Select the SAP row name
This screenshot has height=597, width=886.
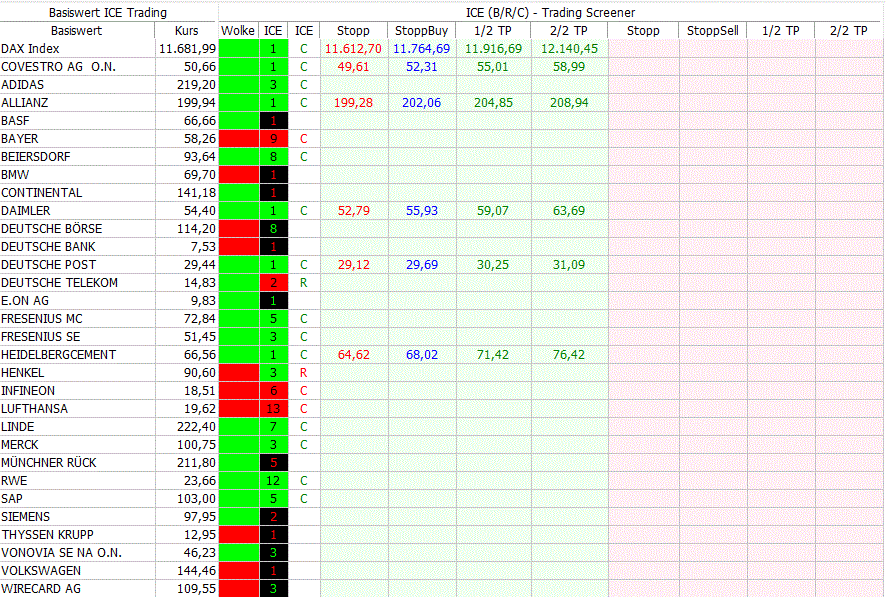coord(12,499)
